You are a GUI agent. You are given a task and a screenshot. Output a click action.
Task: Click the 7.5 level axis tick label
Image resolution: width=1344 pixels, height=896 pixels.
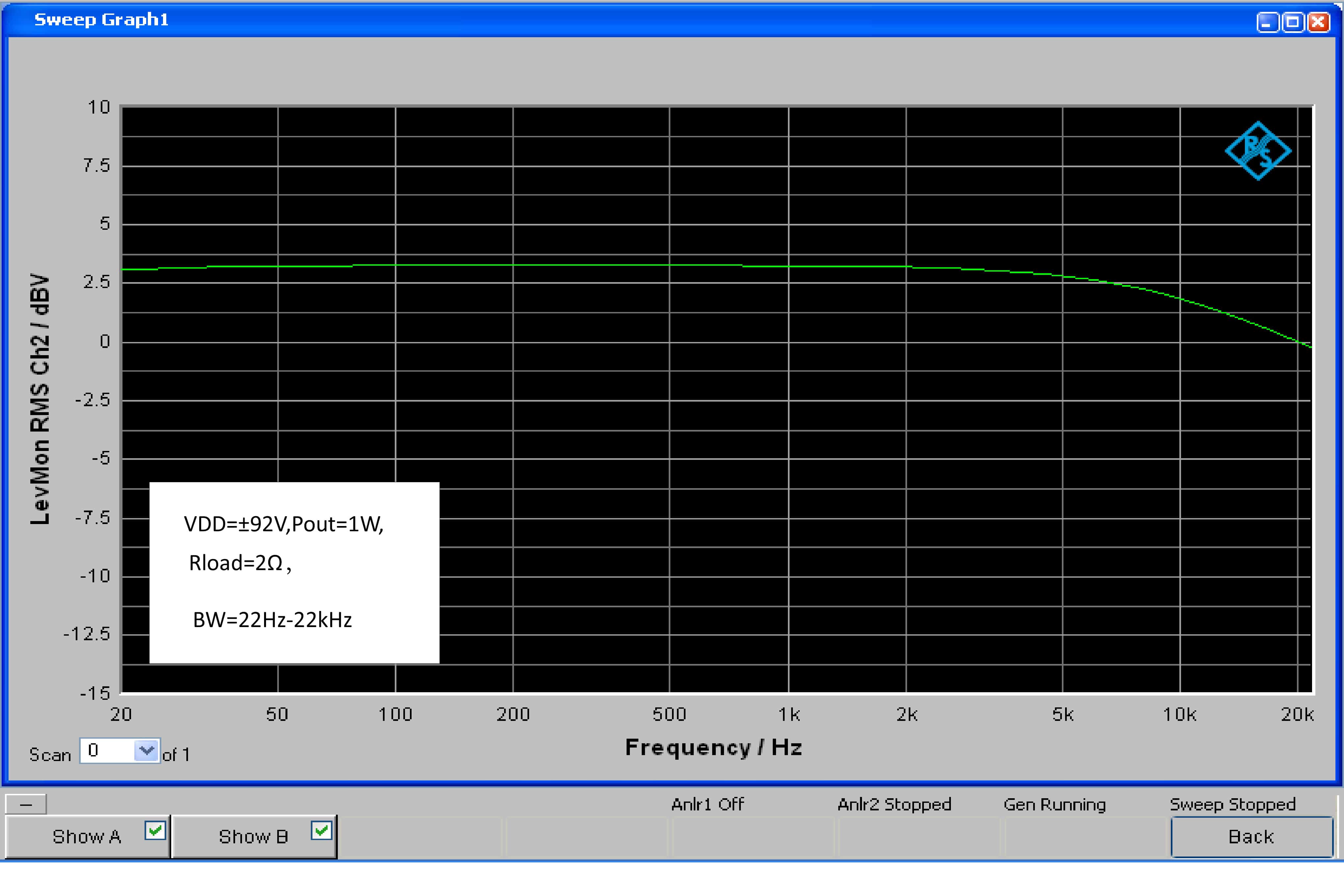click(96, 166)
